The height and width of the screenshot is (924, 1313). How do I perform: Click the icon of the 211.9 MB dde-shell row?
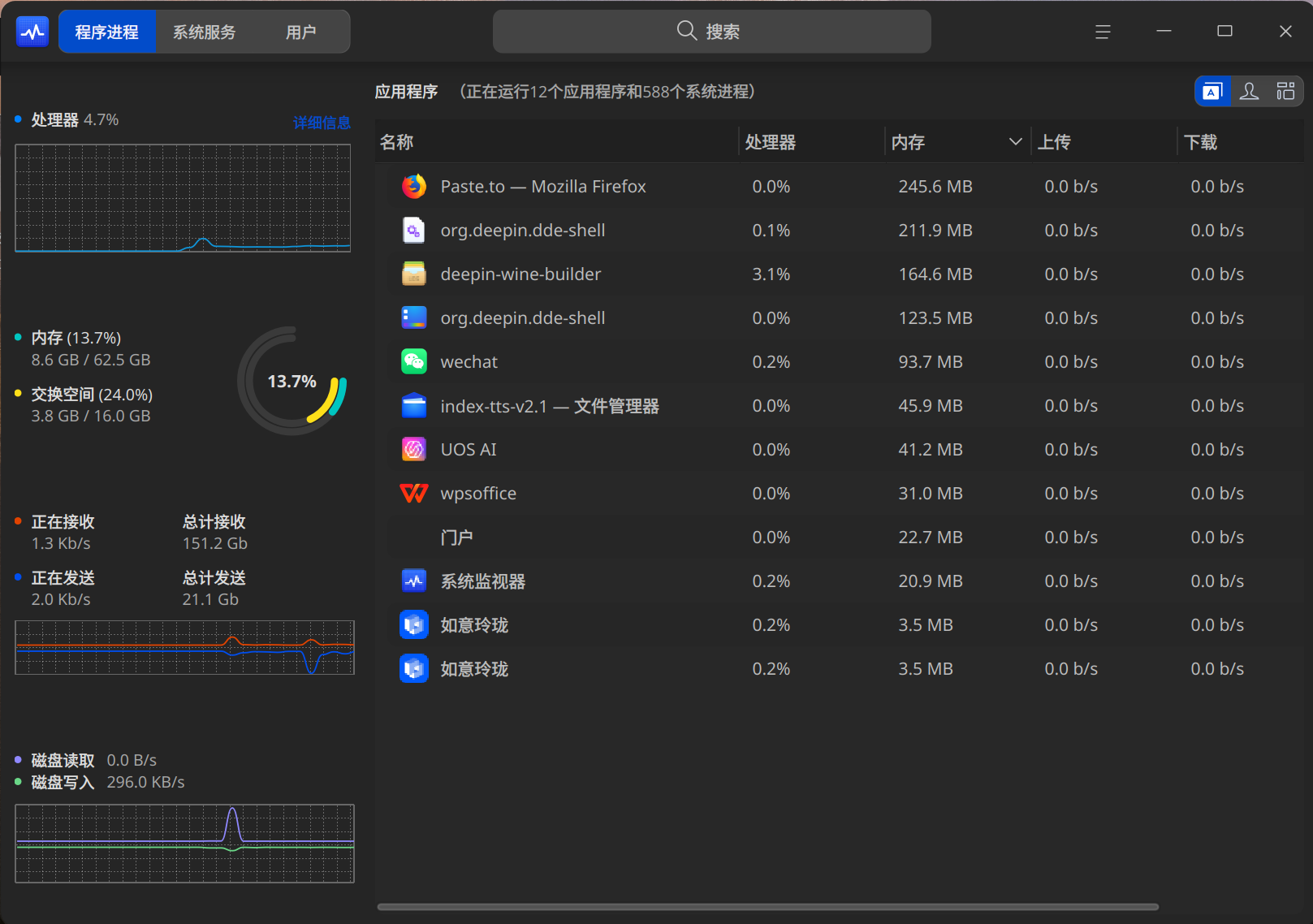coord(414,231)
